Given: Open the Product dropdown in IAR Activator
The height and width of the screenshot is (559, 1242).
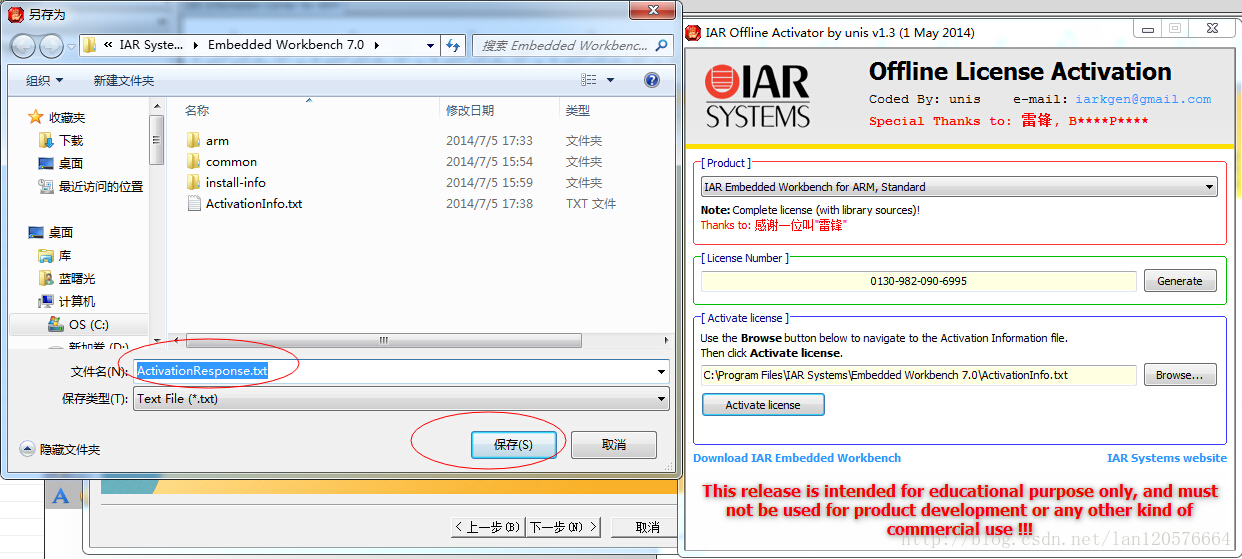Looking at the screenshot, I should click(959, 187).
